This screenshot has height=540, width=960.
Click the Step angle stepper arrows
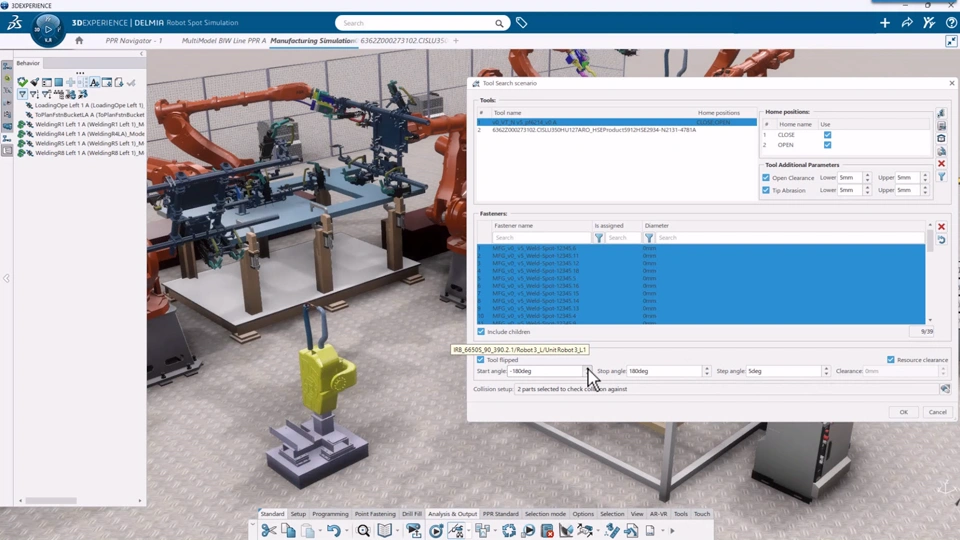(x=826, y=371)
